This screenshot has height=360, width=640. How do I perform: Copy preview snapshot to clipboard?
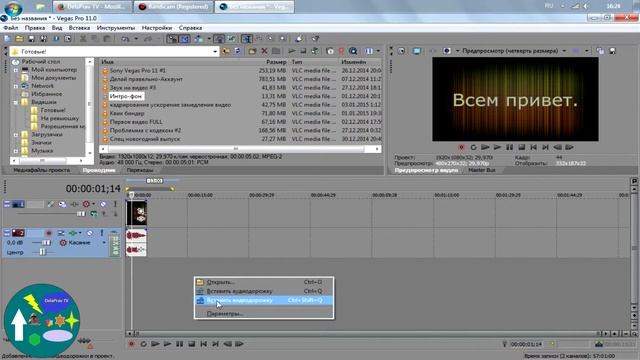600,51
